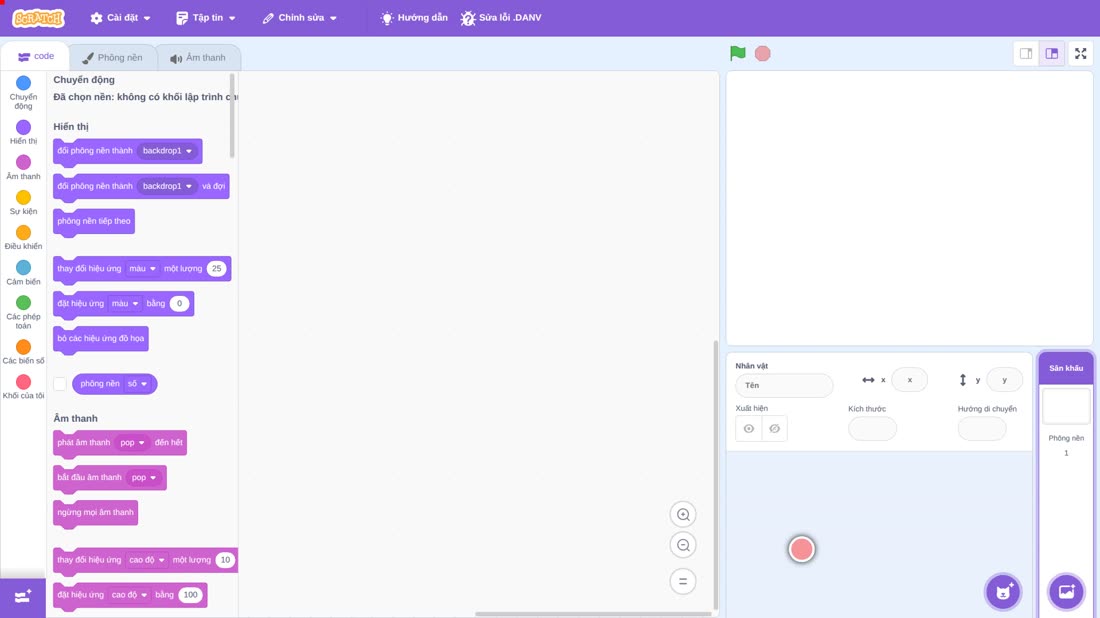Click the red stop sign button

(763, 53)
